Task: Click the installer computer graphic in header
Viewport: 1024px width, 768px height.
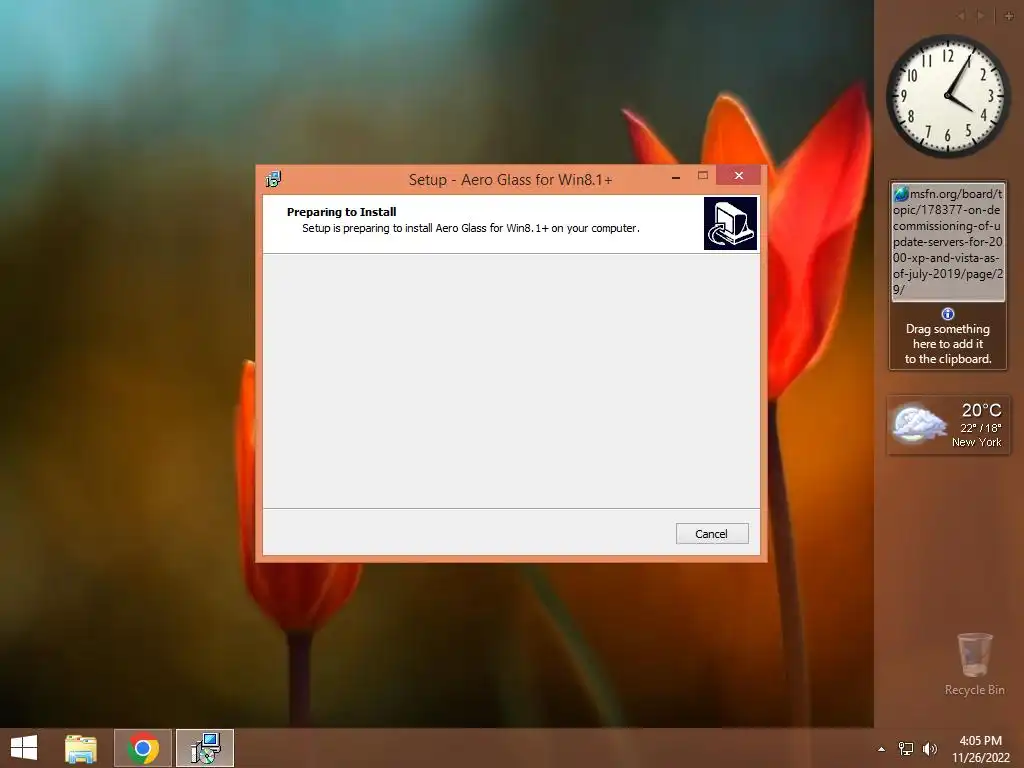Action: click(730, 223)
